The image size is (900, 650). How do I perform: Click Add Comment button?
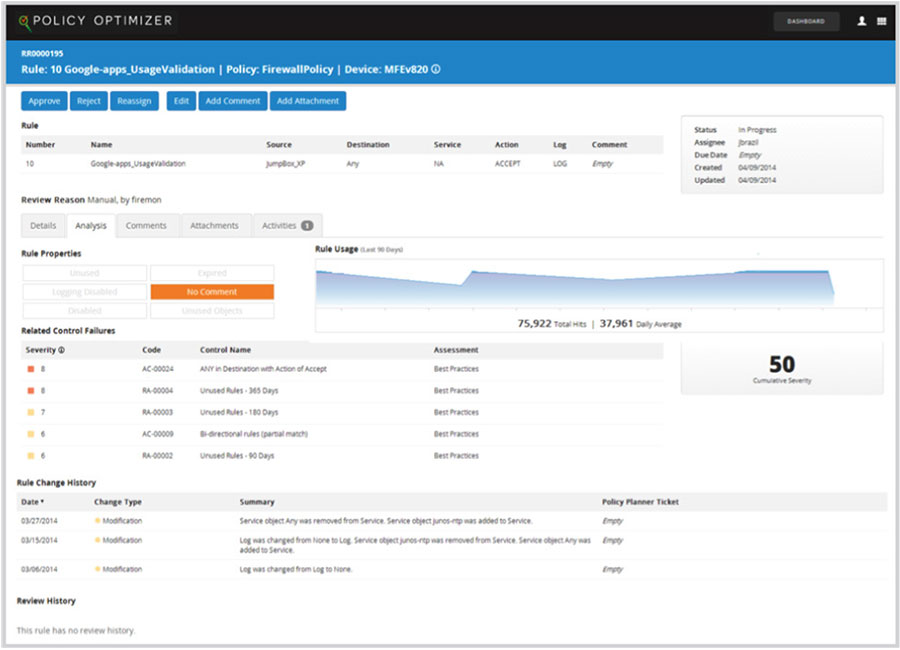232,101
